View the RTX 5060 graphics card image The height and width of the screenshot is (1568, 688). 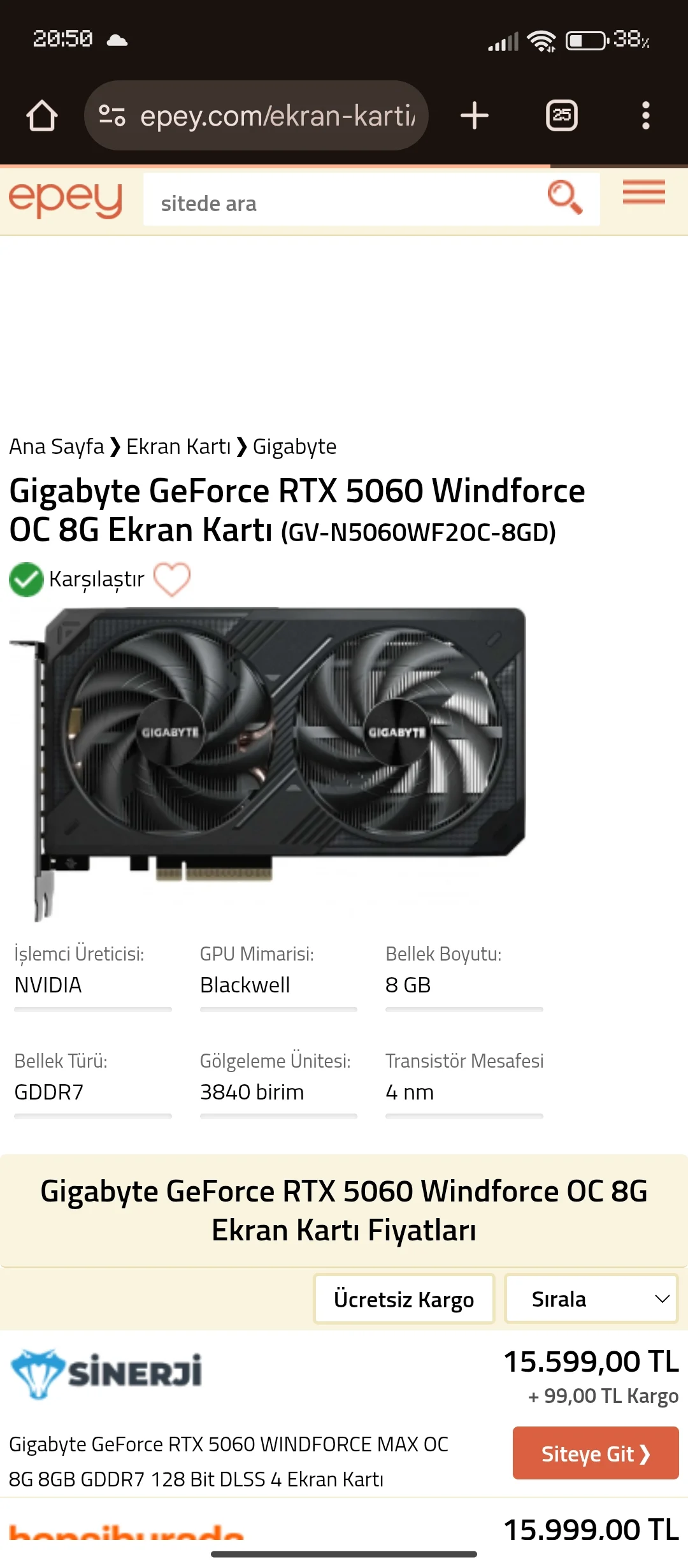268,764
